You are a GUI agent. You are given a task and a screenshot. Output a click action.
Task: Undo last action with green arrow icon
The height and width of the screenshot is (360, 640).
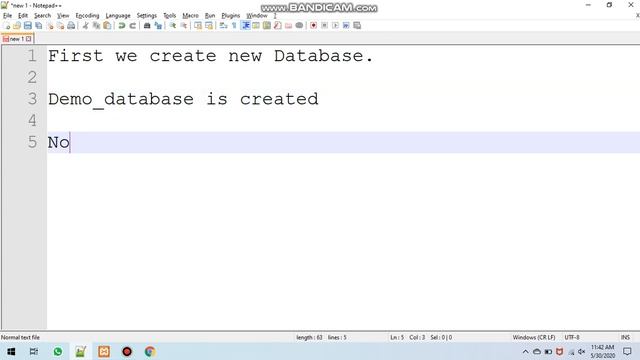122,26
